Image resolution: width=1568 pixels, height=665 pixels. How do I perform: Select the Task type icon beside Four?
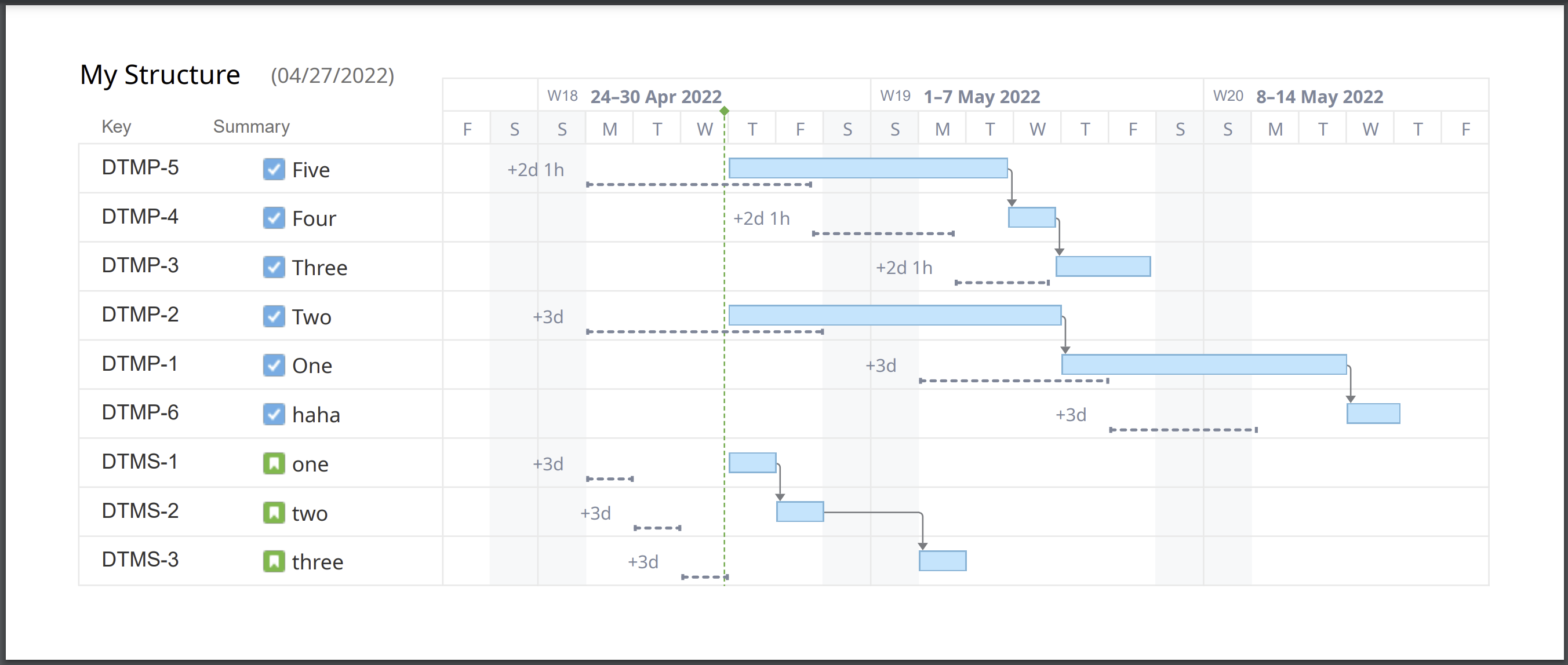coord(273,218)
